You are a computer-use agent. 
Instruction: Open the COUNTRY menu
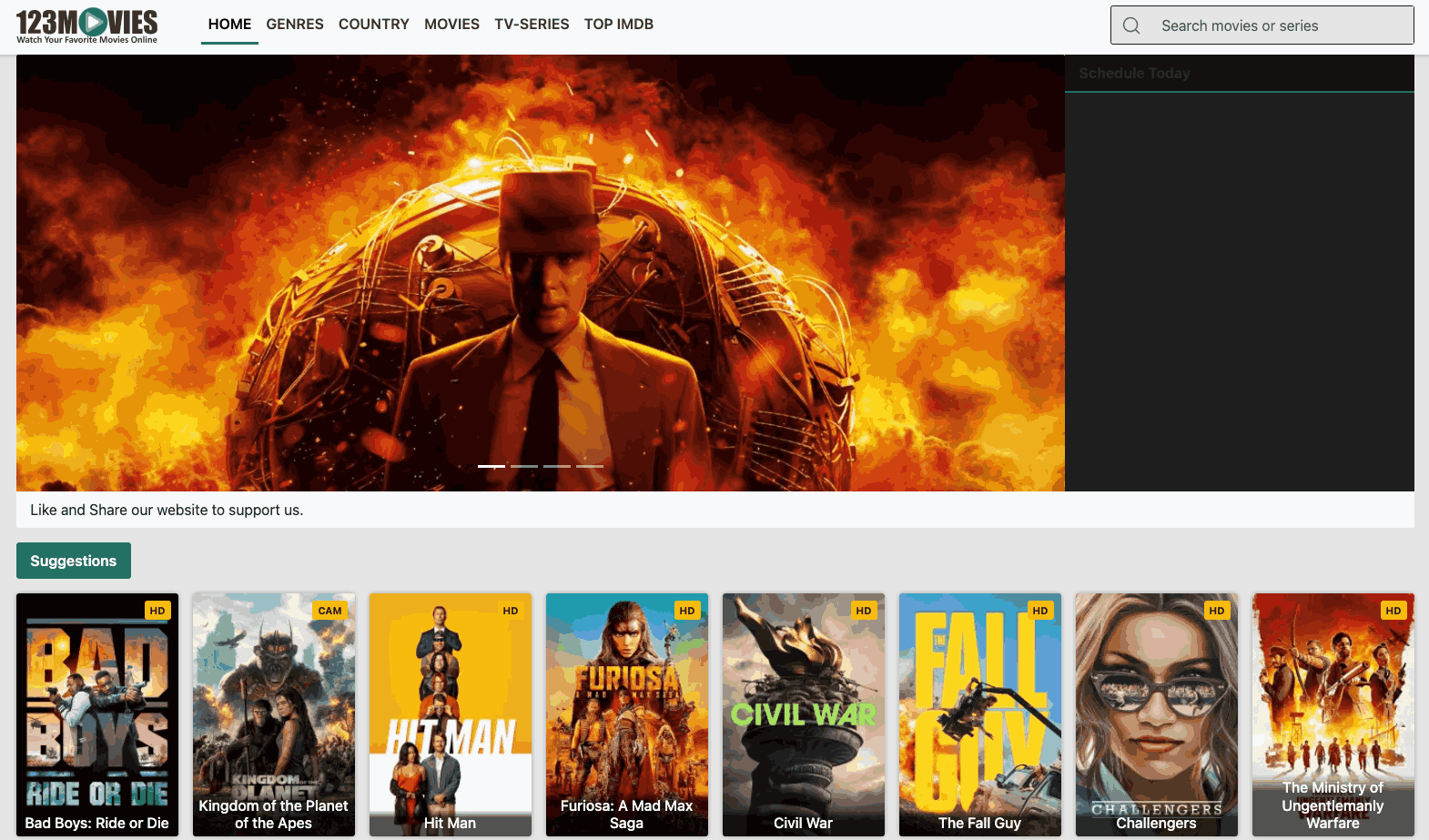[374, 24]
